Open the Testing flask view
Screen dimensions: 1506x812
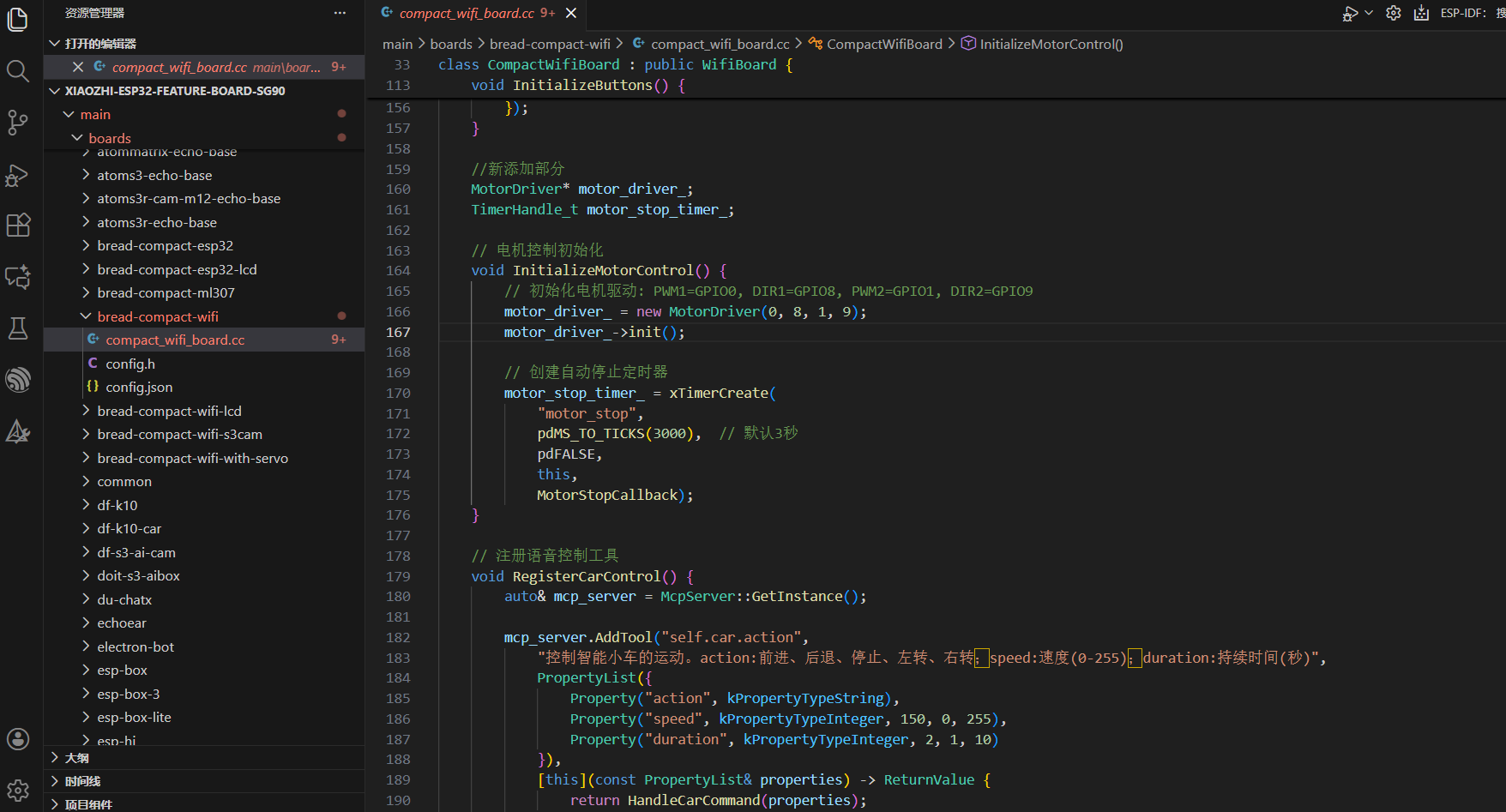tap(18, 328)
